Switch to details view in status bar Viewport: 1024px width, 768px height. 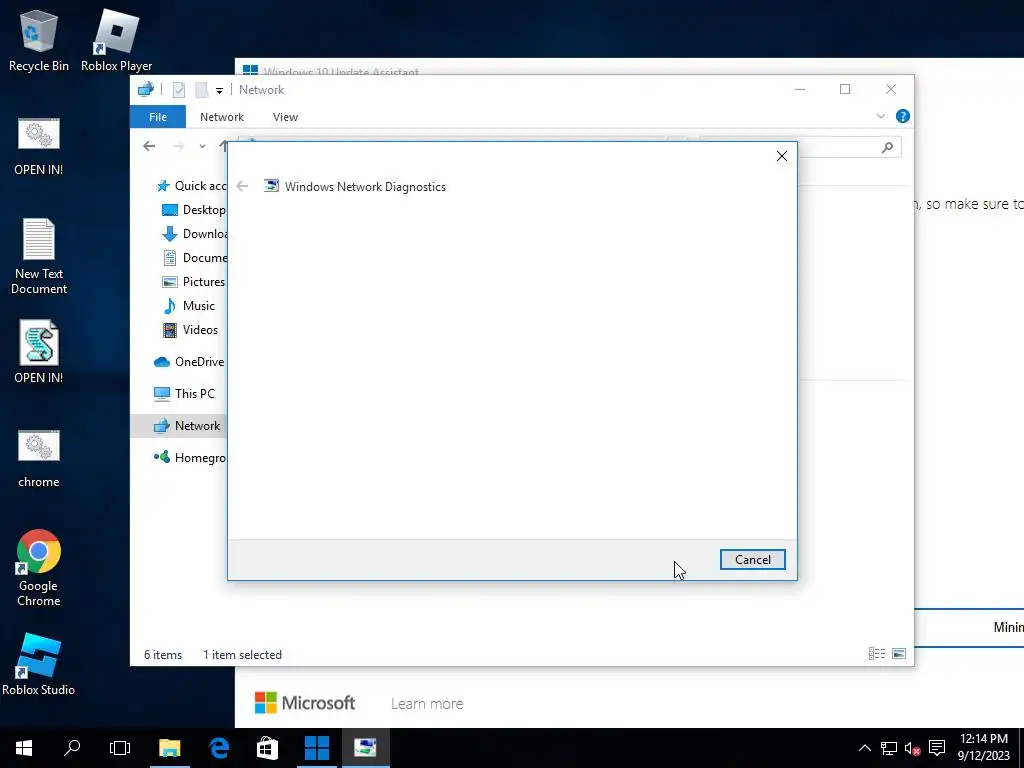click(877, 654)
